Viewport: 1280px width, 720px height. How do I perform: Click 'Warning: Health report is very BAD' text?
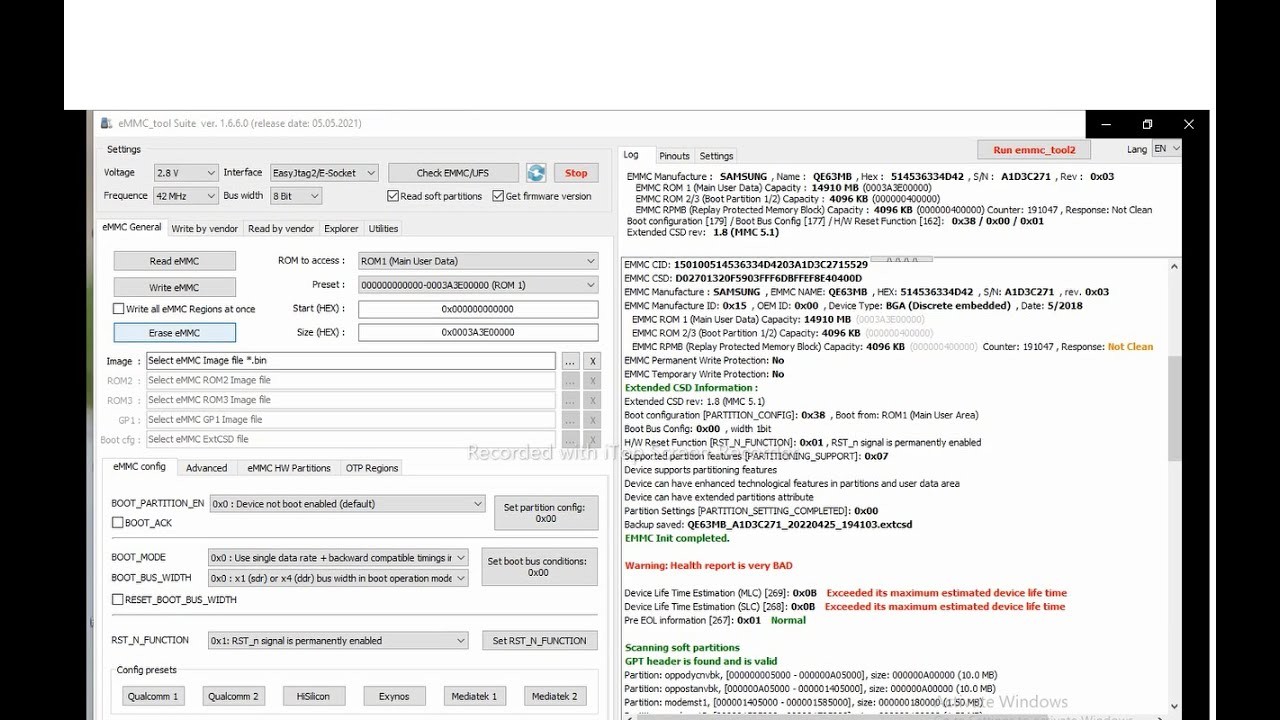pos(708,566)
